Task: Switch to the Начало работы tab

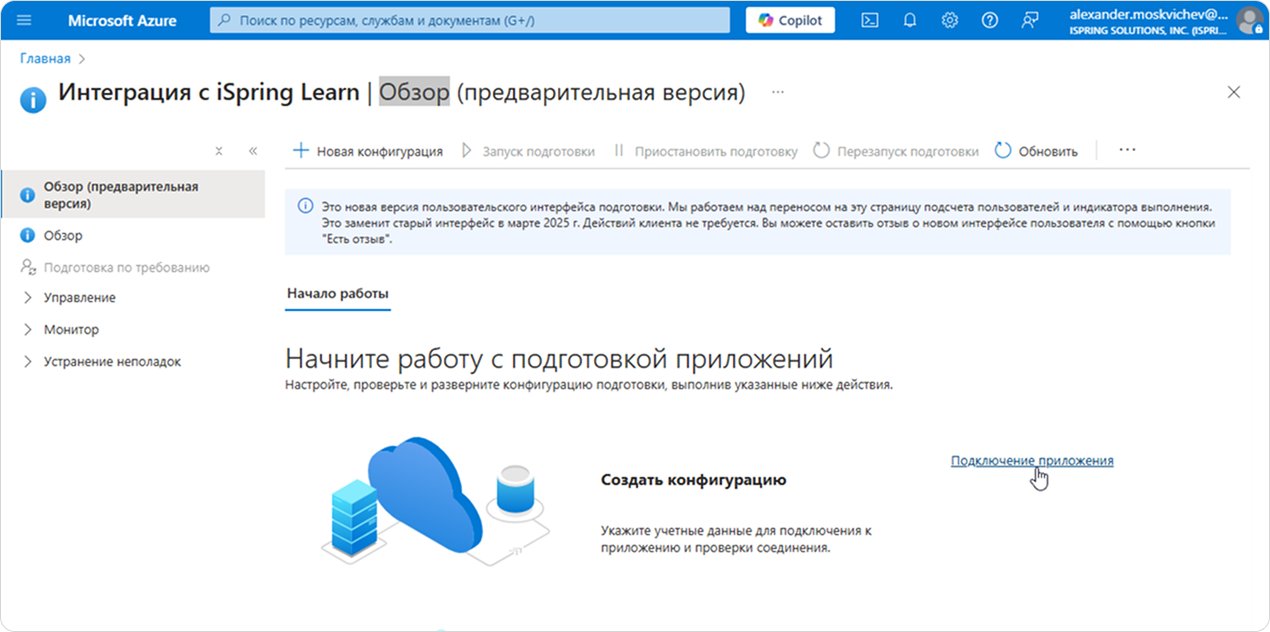Action: pos(337,294)
